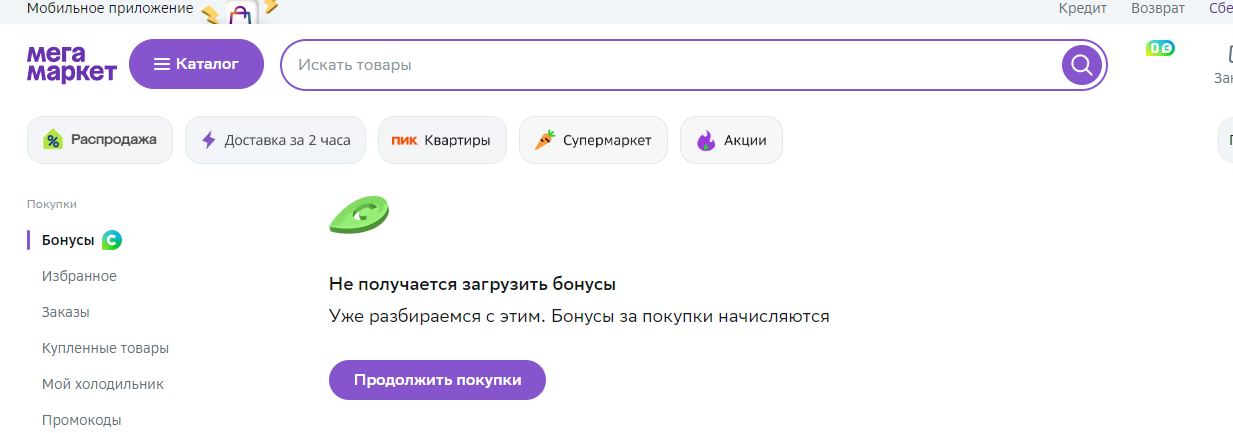Click the hamburger icon inside Каталог button
The height and width of the screenshot is (433, 1233).
(x=162, y=64)
